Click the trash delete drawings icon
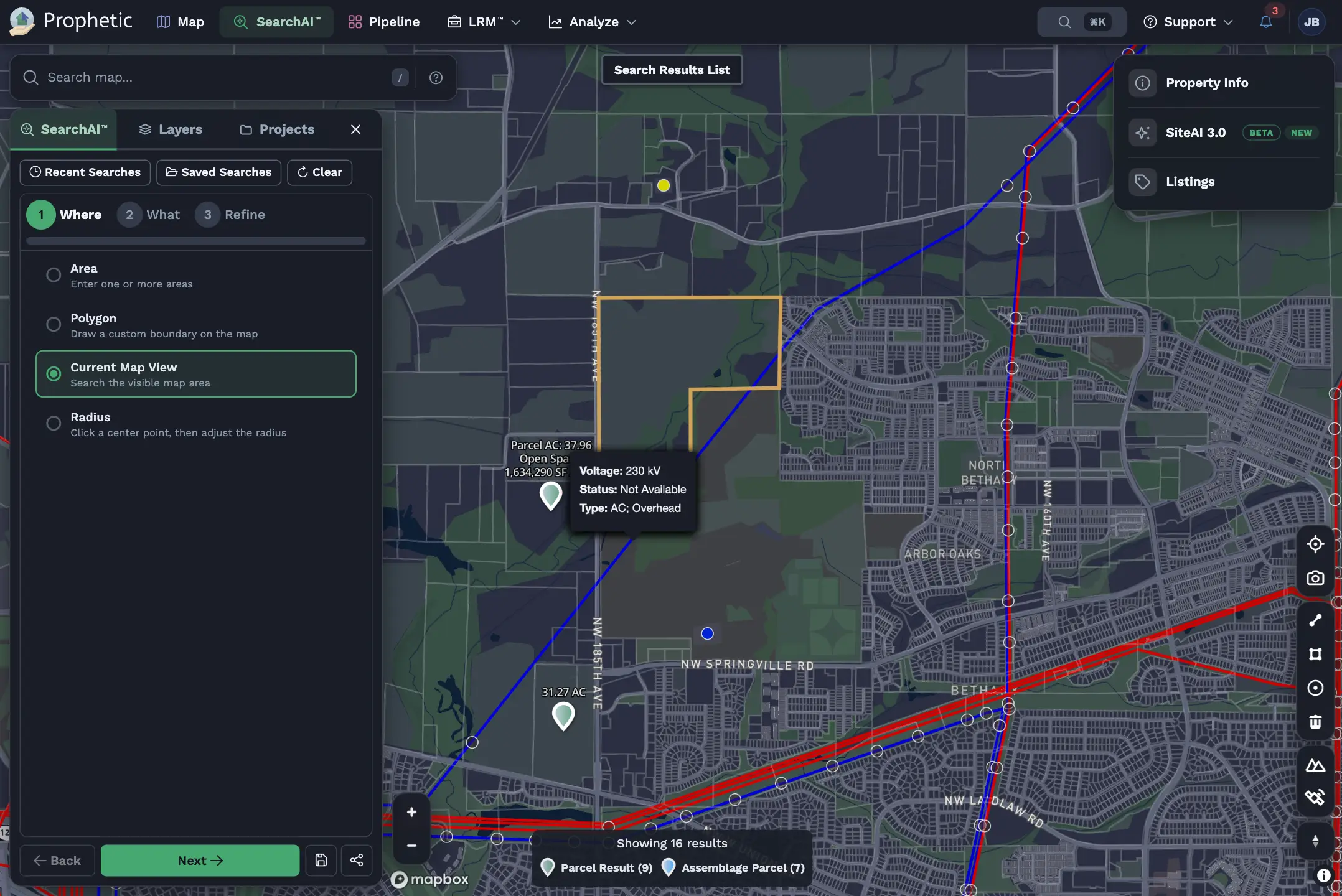The image size is (1342, 896). tap(1315, 722)
